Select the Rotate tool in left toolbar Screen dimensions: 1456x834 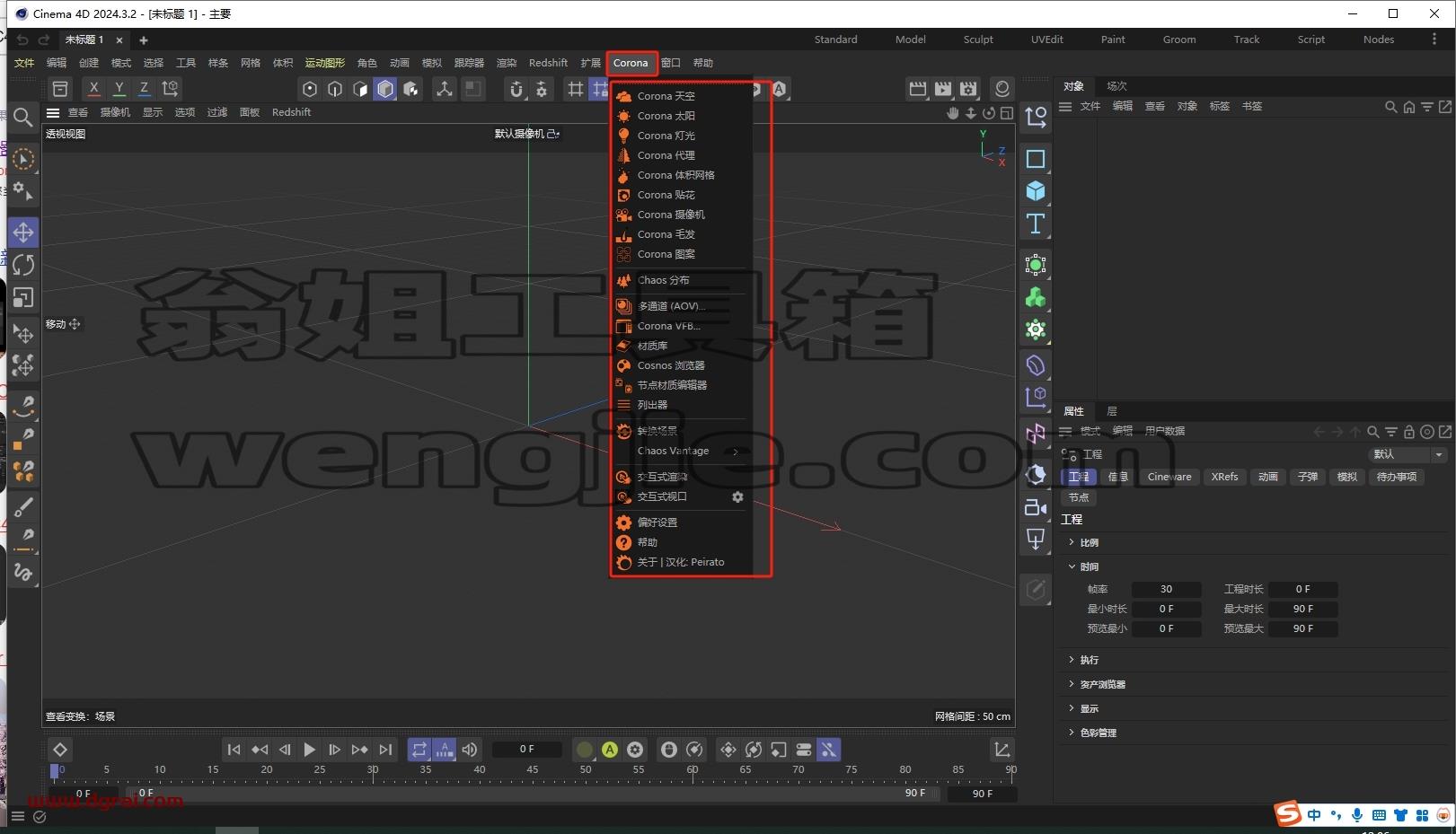pyautogui.click(x=23, y=264)
